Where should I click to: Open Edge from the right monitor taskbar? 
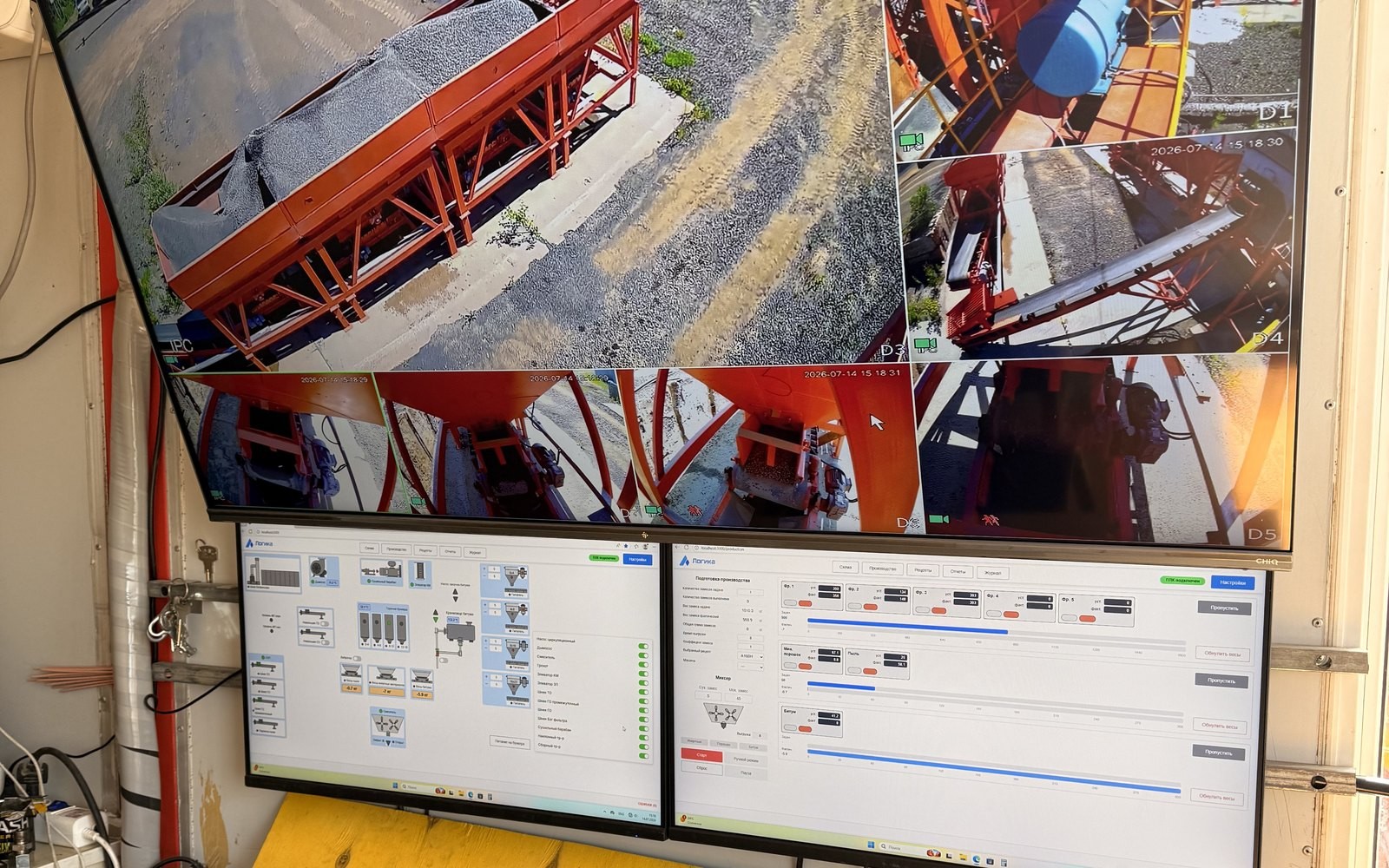[978, 858]
